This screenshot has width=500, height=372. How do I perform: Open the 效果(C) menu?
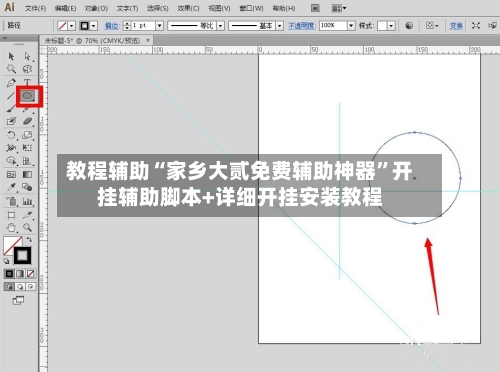point(188,8)
